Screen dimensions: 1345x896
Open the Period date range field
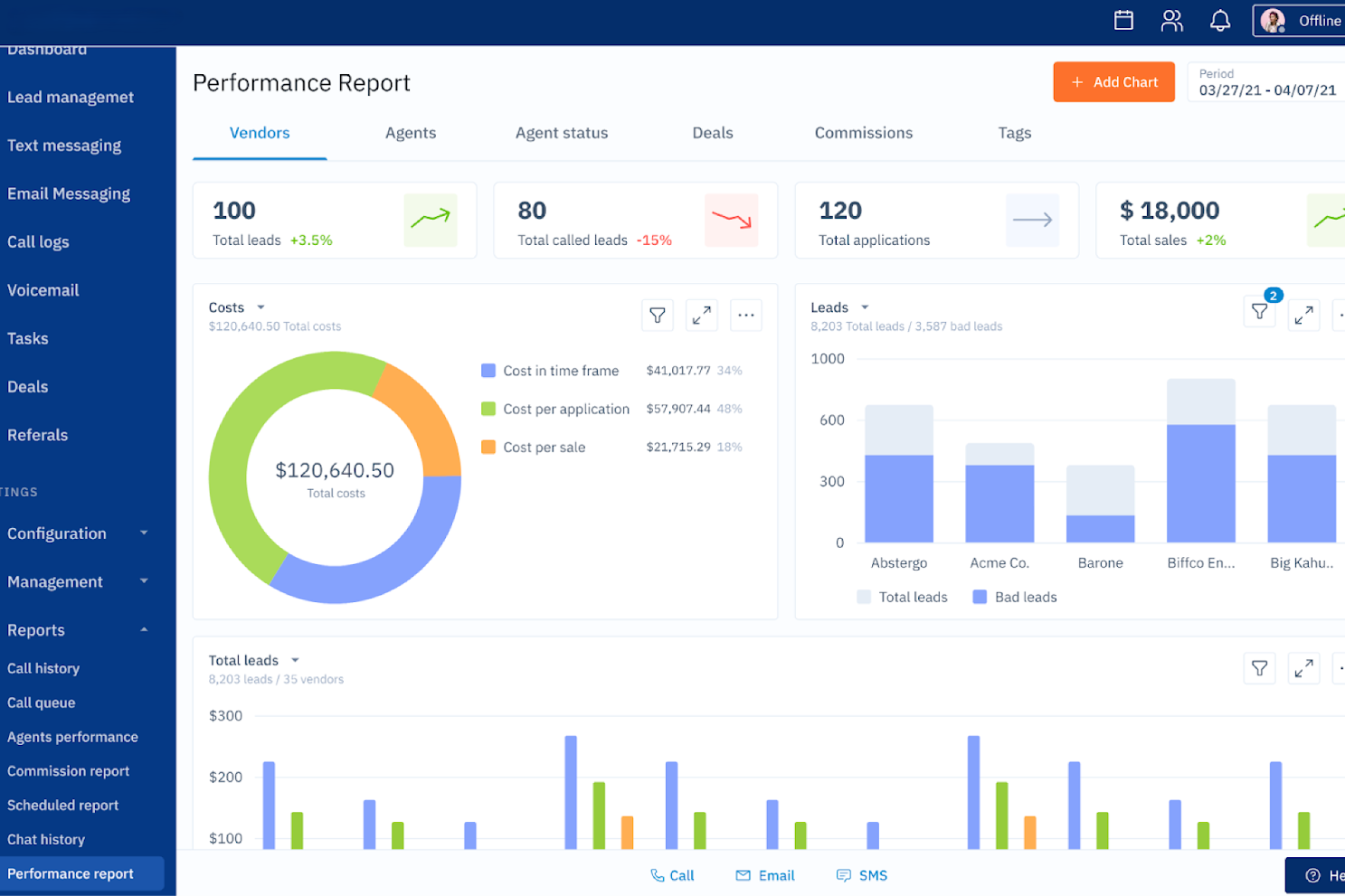(x=1266, y=82)
